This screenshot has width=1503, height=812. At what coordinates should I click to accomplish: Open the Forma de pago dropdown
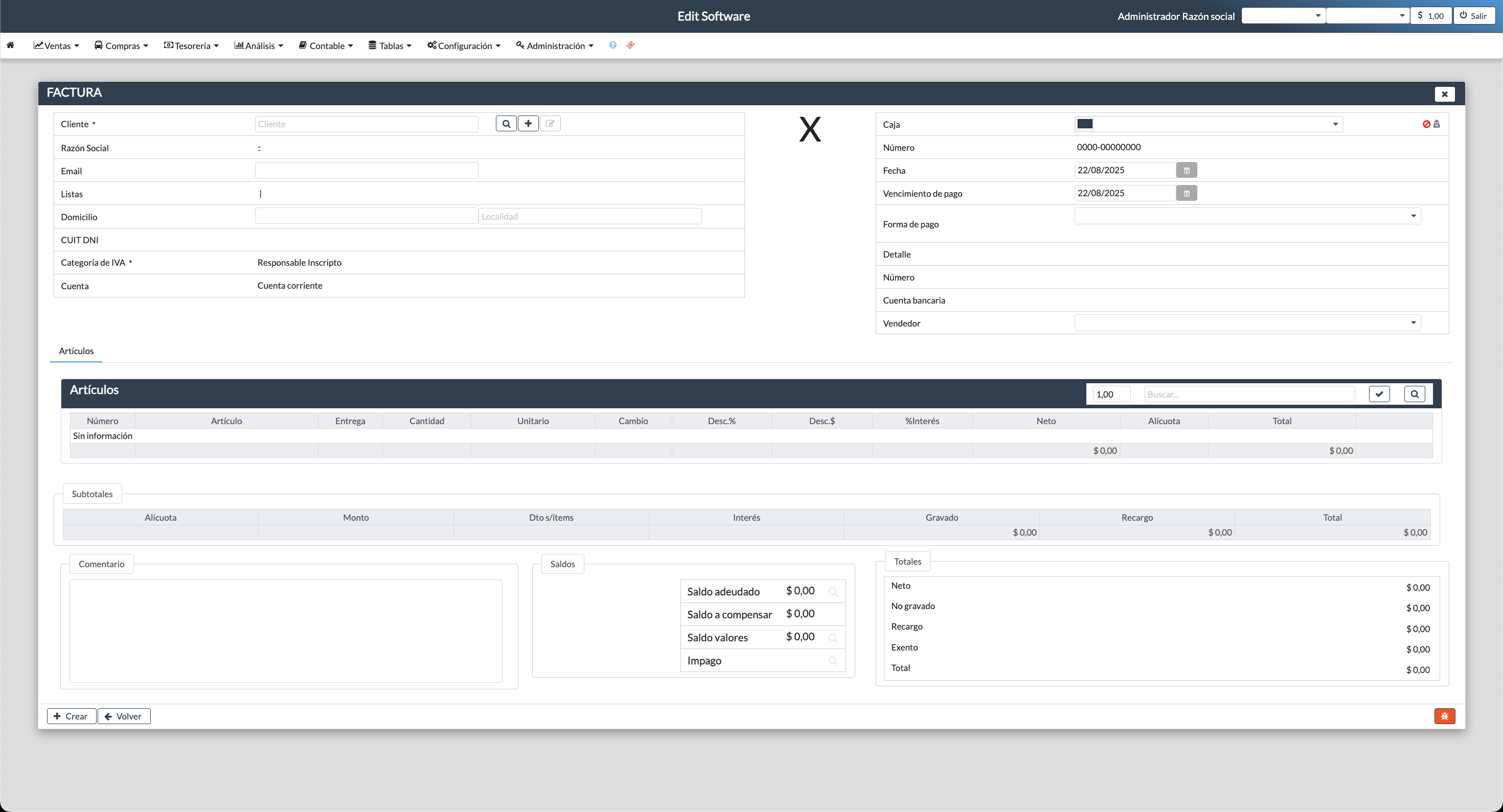click(x=1413, y=216)
